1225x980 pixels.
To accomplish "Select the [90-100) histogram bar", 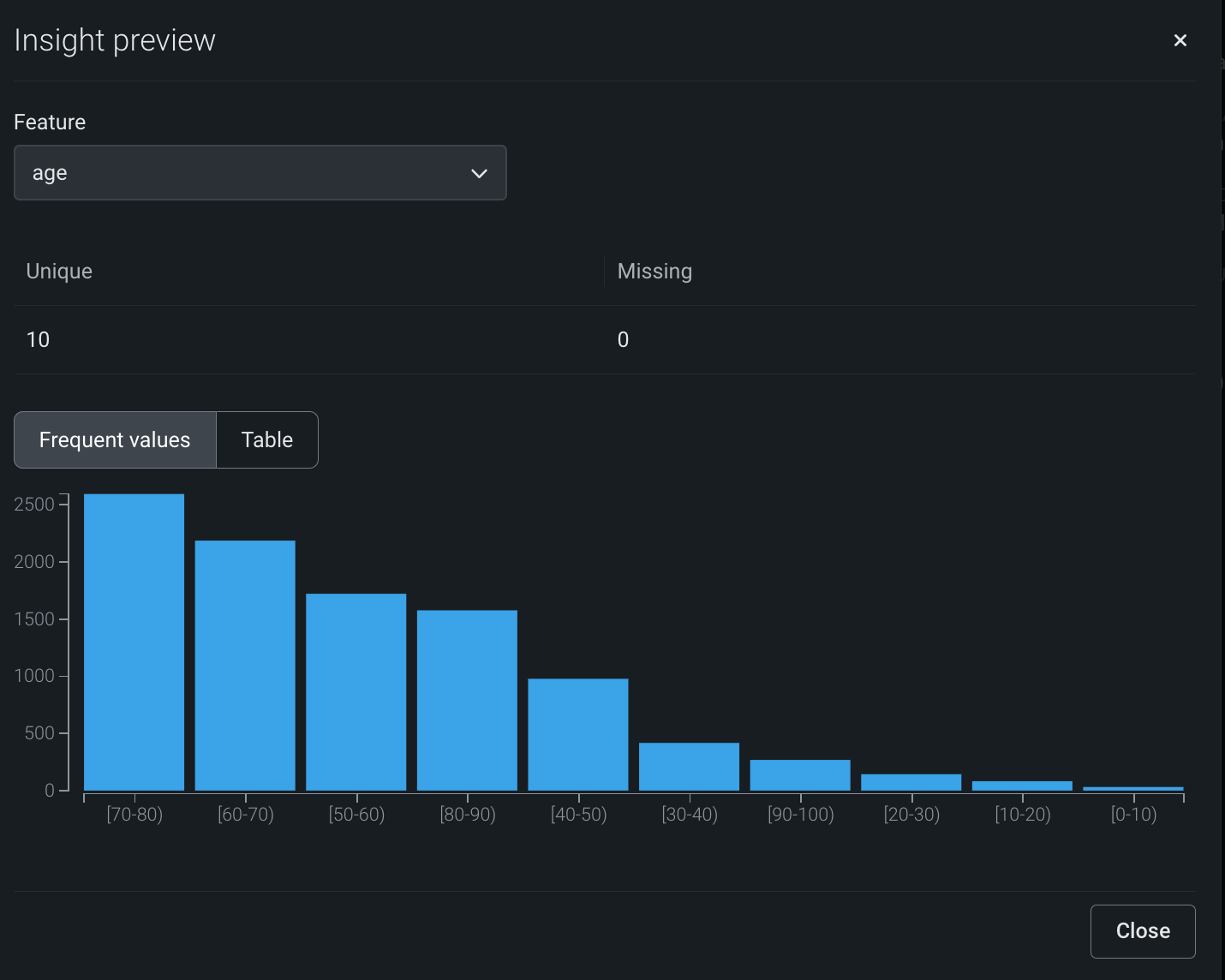I will [800, 775].
